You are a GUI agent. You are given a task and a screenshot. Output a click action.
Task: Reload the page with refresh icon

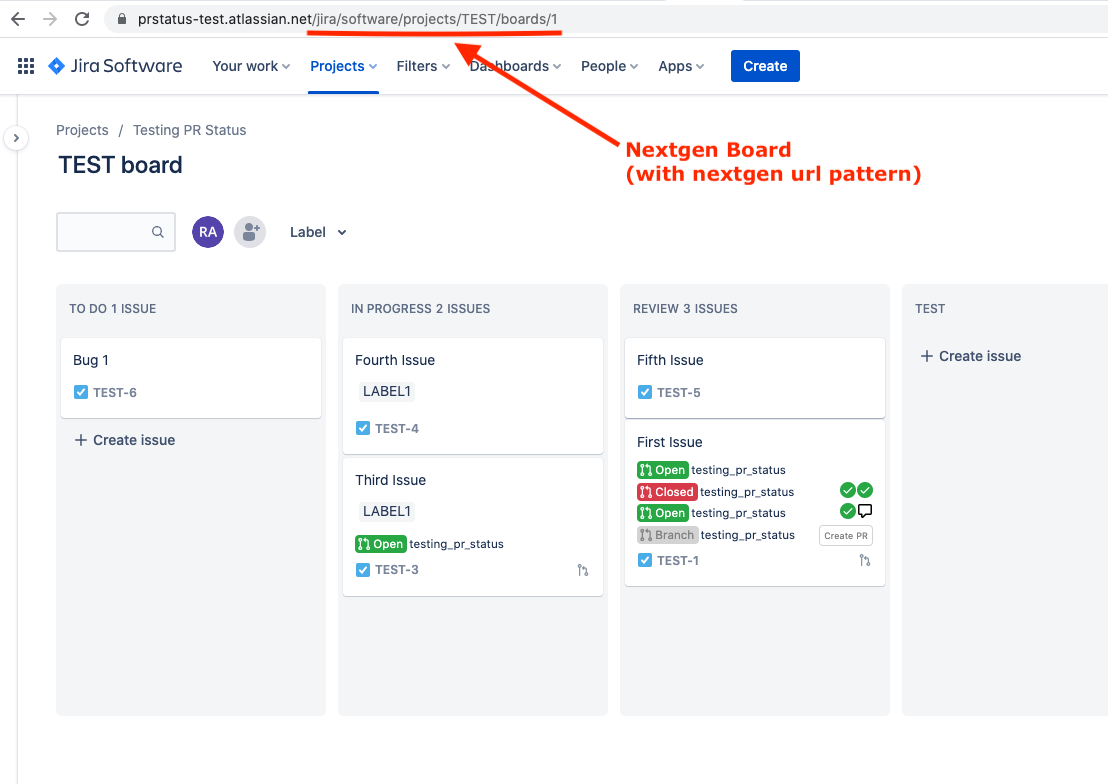82,19
